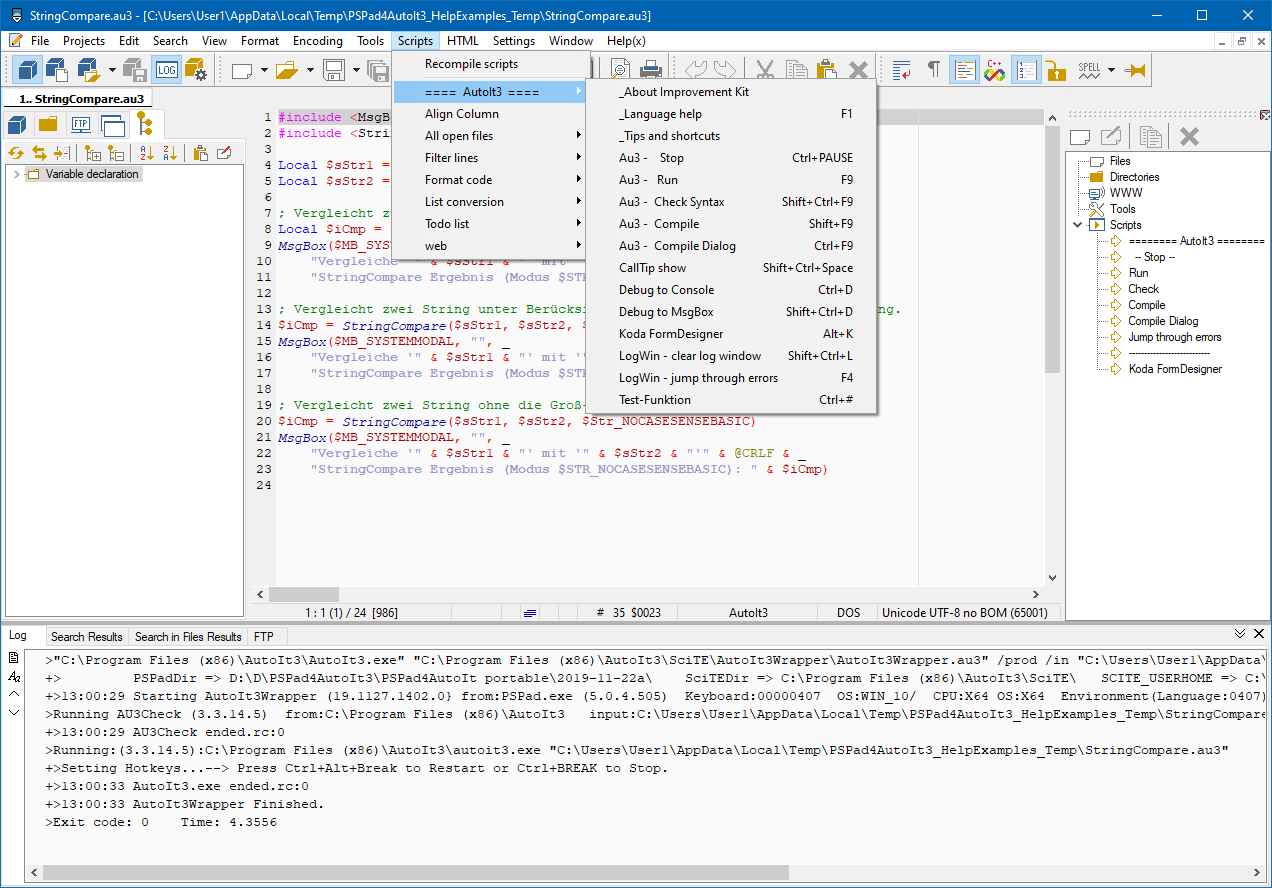Toggle the word wrap toolbar button
This screenshot has height=888, width=1272.
tap(902, 70)
